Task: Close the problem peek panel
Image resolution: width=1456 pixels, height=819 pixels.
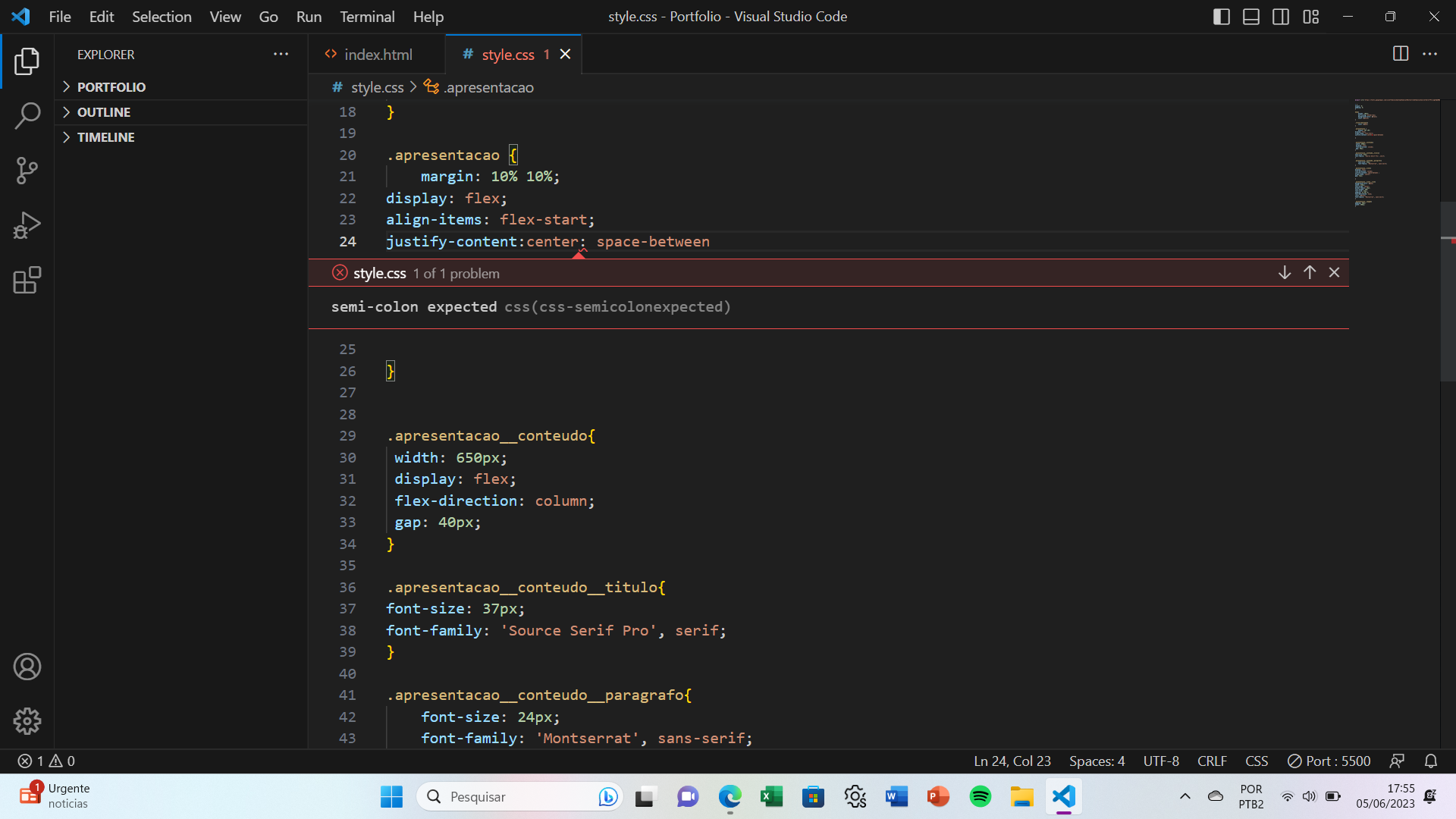Action: pyautogui.click(x=1335, y=272)
